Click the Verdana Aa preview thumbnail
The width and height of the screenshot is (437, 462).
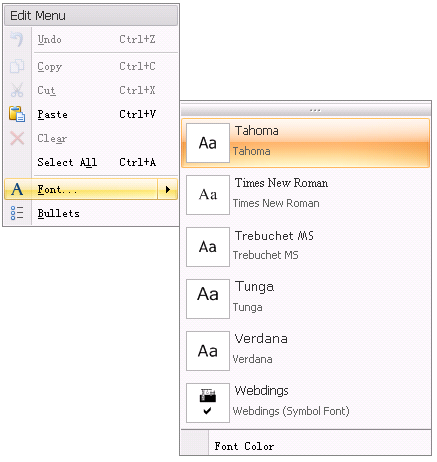pos(208,351)
